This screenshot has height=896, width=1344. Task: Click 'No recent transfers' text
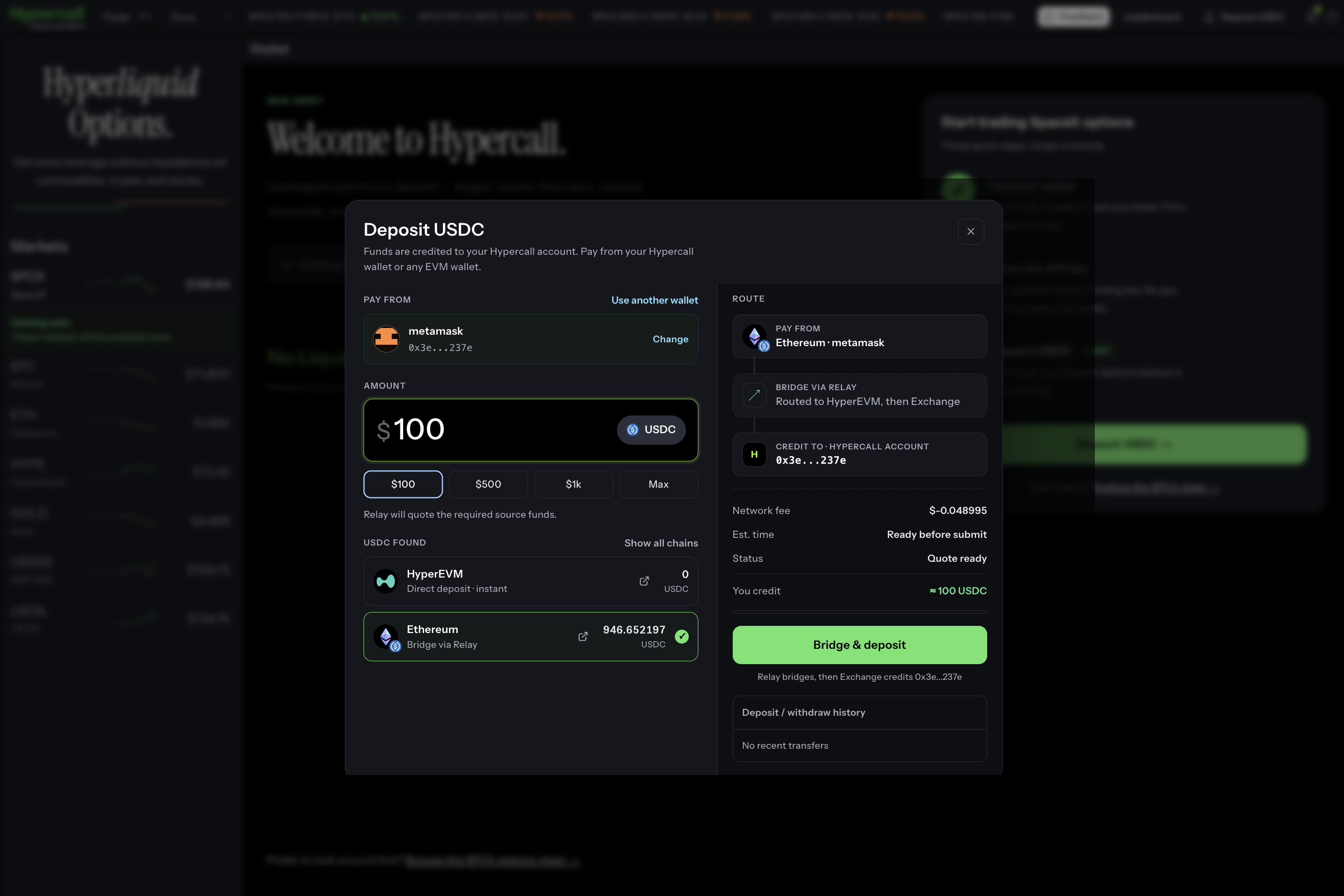tap(785, 746)
